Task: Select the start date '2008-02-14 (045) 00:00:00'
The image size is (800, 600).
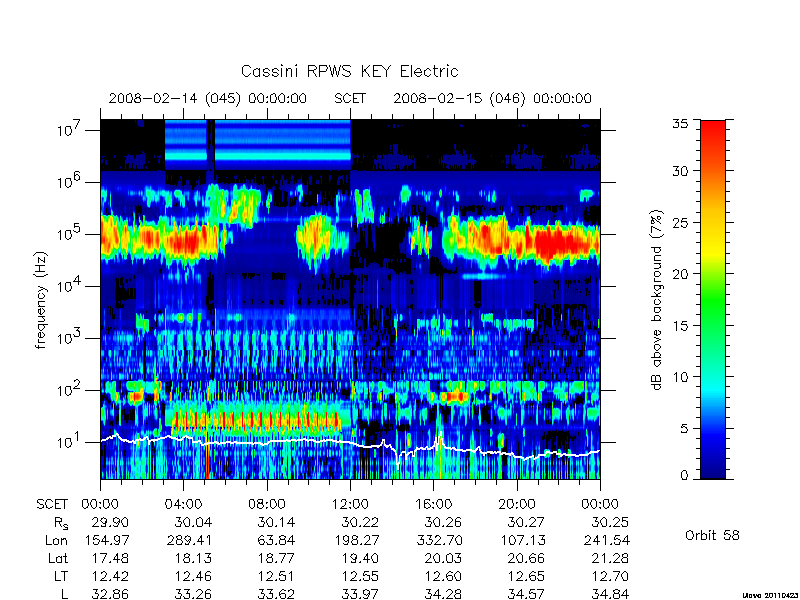Action: 208,98
